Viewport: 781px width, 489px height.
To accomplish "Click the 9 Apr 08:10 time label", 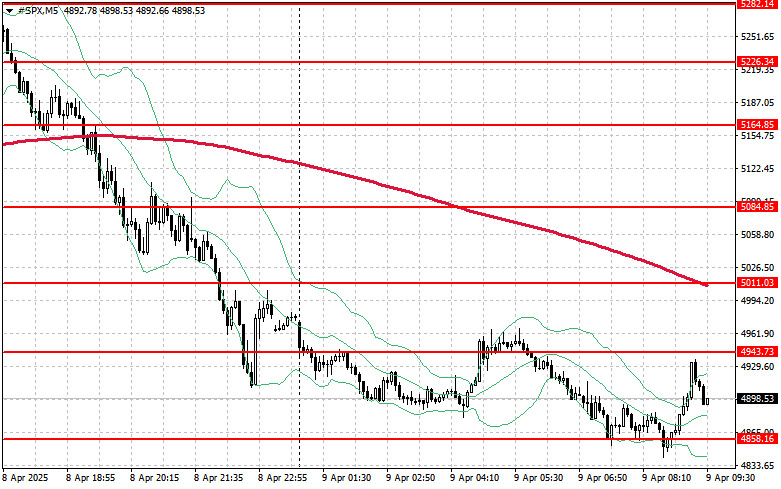I will [666, 478].
